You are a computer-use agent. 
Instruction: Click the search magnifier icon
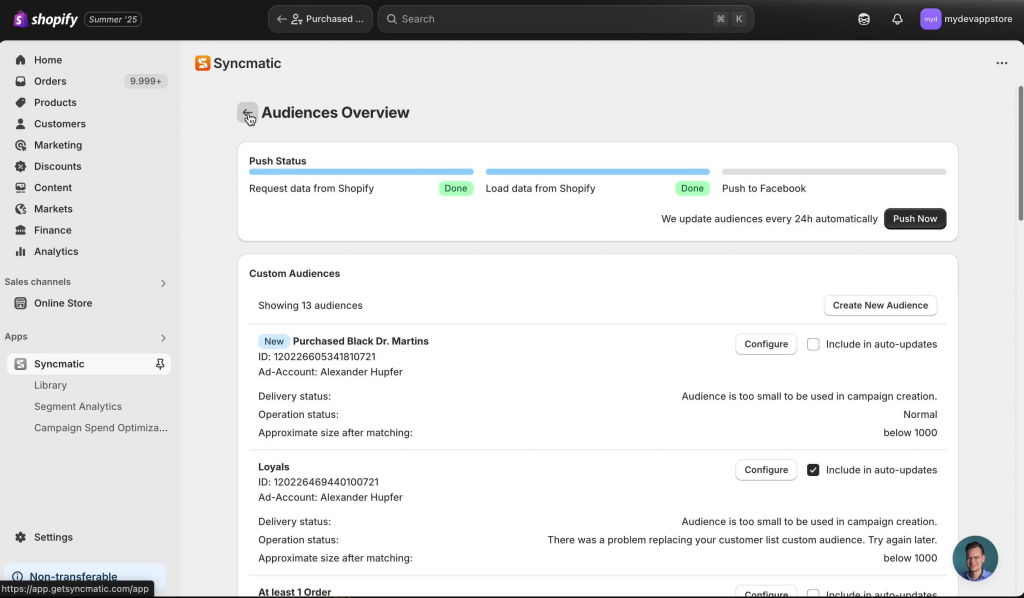coord(392,19)
